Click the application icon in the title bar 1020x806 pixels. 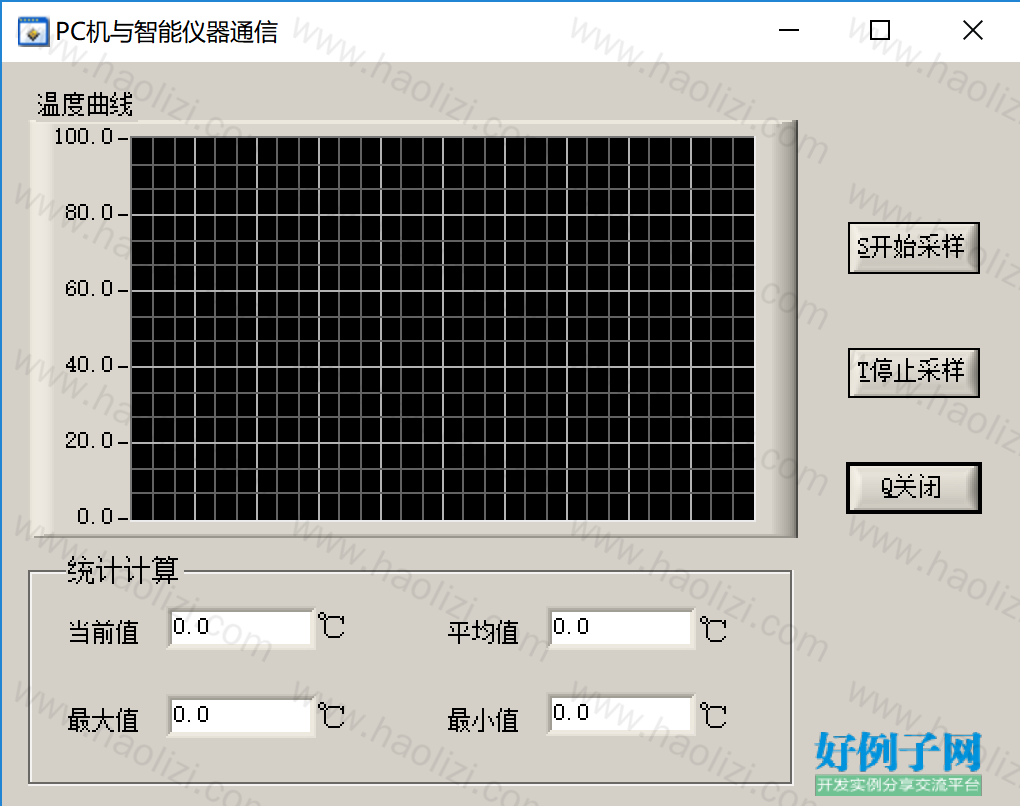pyautogui.click(x=33, y=31)
